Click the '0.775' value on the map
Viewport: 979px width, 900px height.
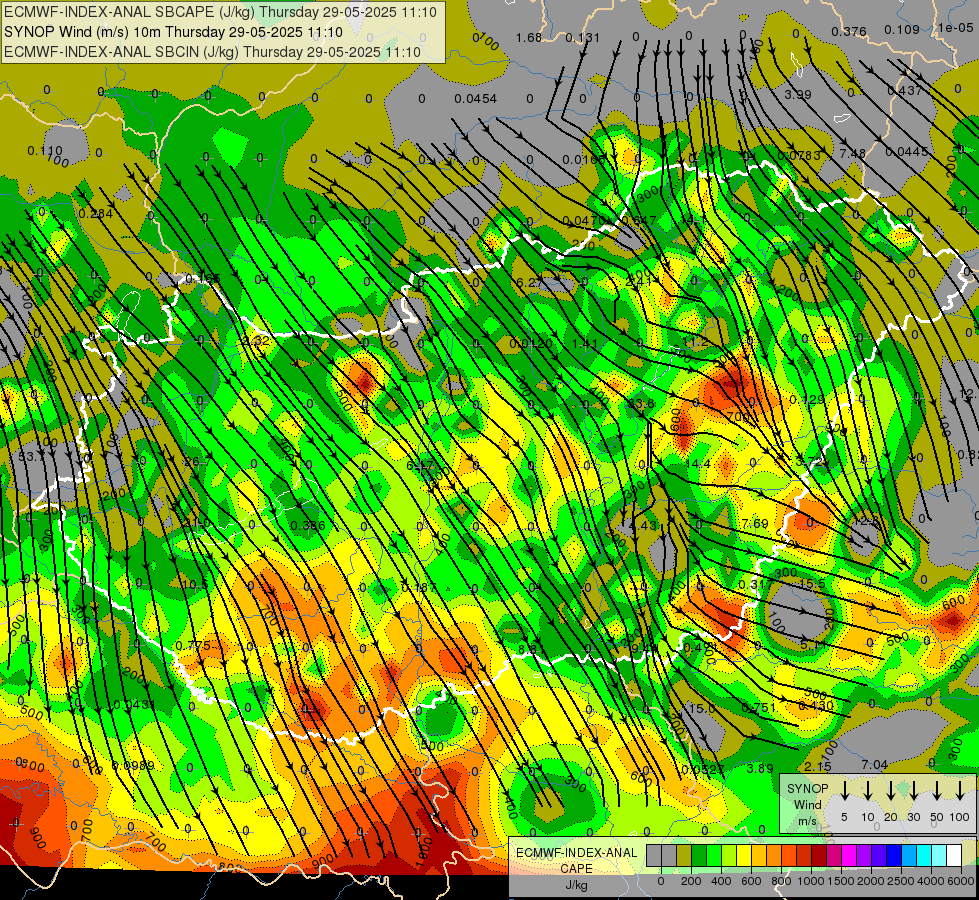pyautogui.click(x=193, y=646)
